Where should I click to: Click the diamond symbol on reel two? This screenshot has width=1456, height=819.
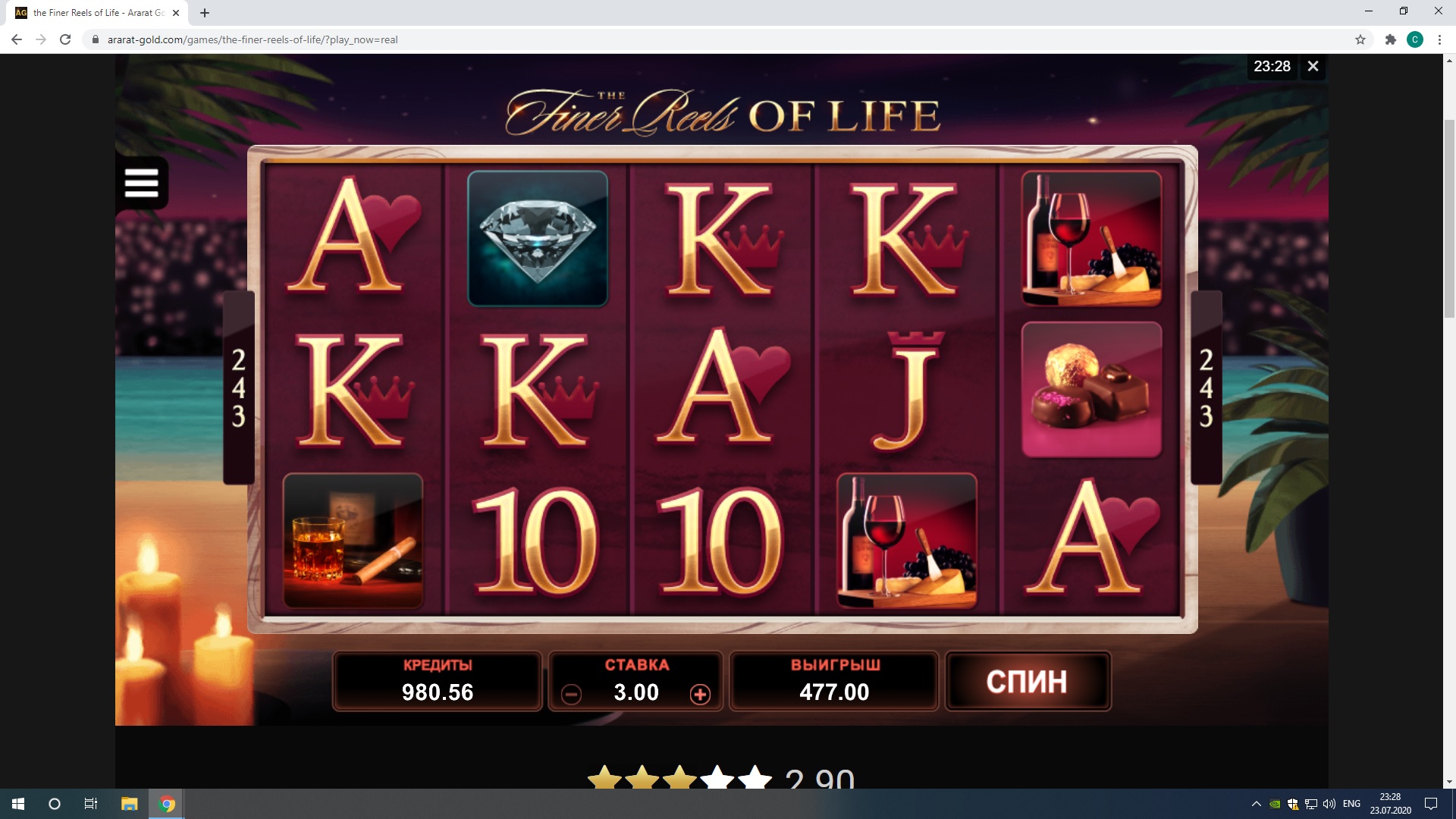(x=538, y=238)
